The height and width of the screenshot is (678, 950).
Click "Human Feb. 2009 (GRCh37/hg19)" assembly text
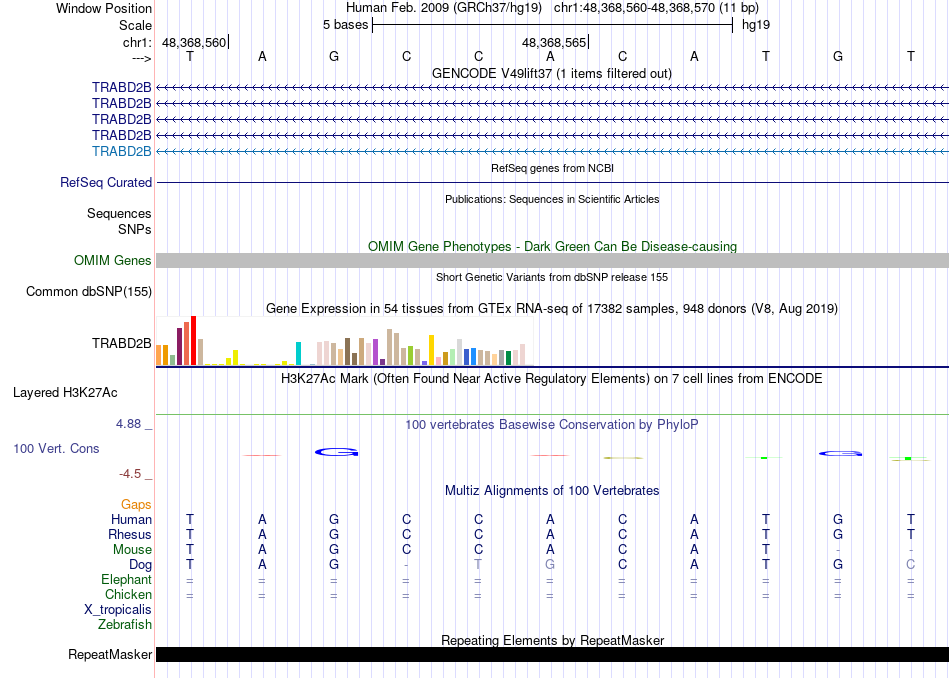pos(445,8)
